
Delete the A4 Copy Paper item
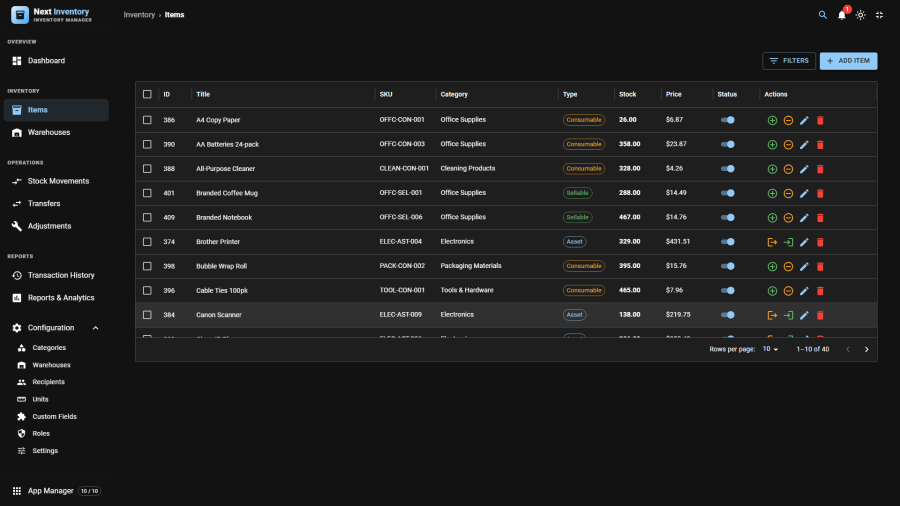(x=820, y=120)
